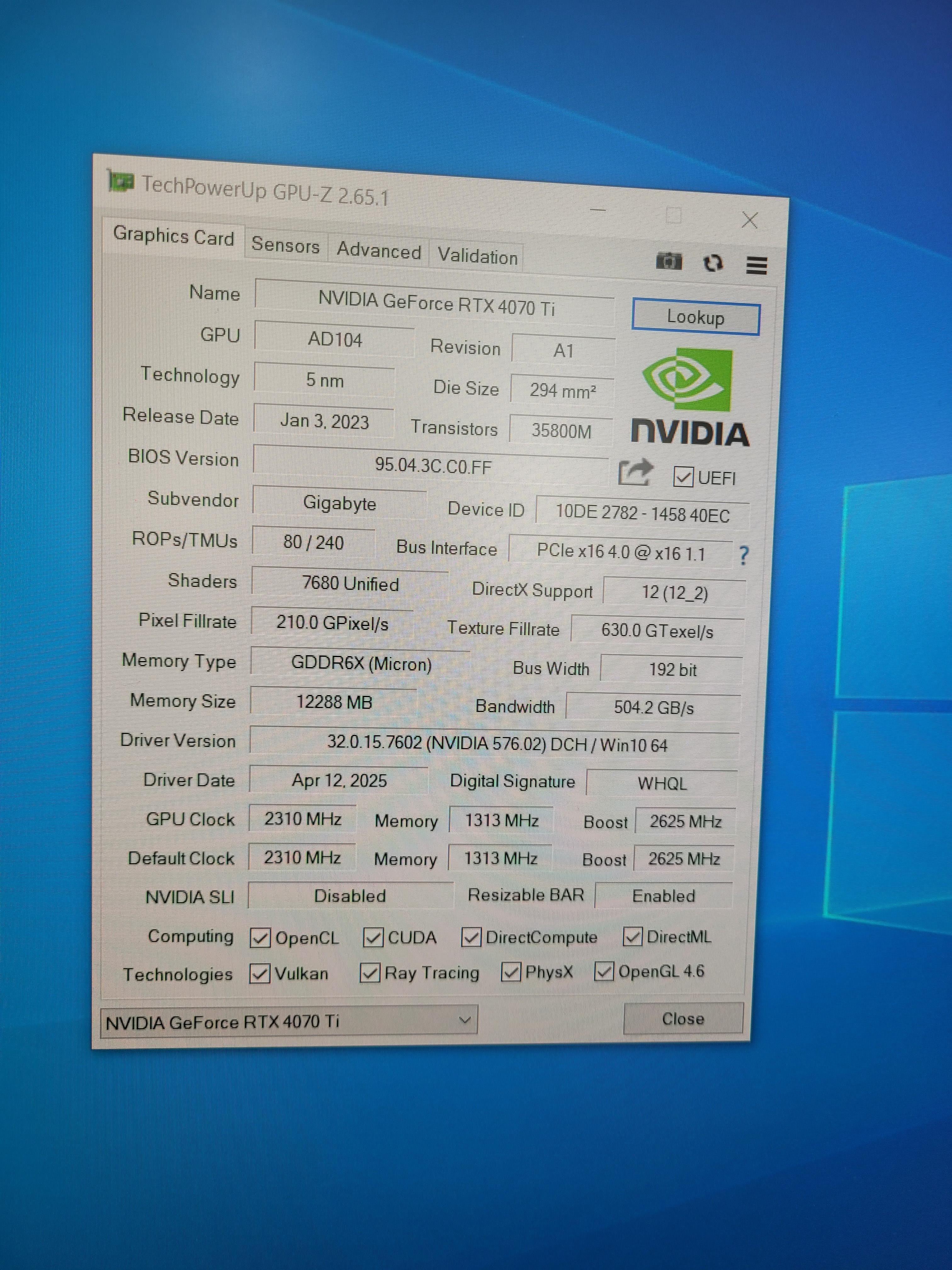Screen dimensions: 952x1270
Task: Click the Release Date value Jan 3, 2023
Action: [324, 421]
